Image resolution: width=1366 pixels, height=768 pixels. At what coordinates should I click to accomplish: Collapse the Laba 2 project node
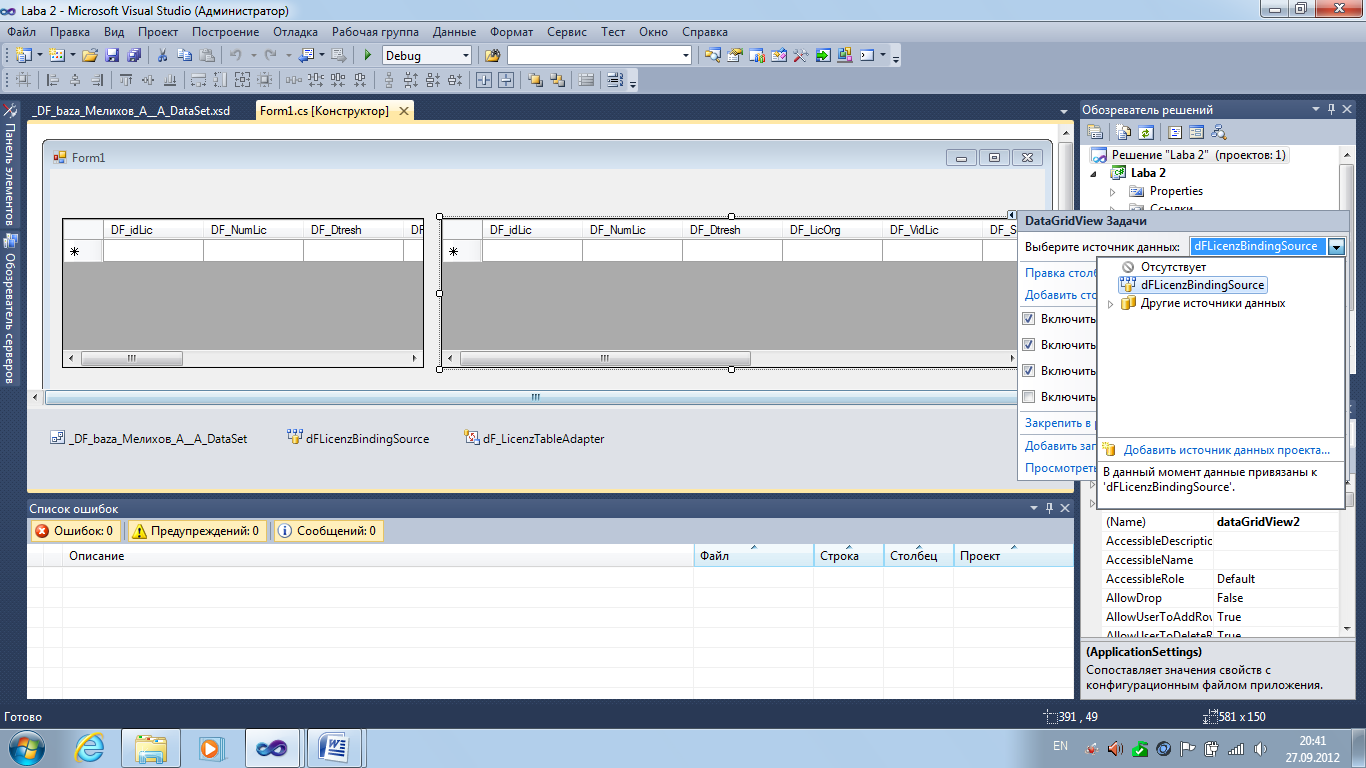tap(1093, 173)
